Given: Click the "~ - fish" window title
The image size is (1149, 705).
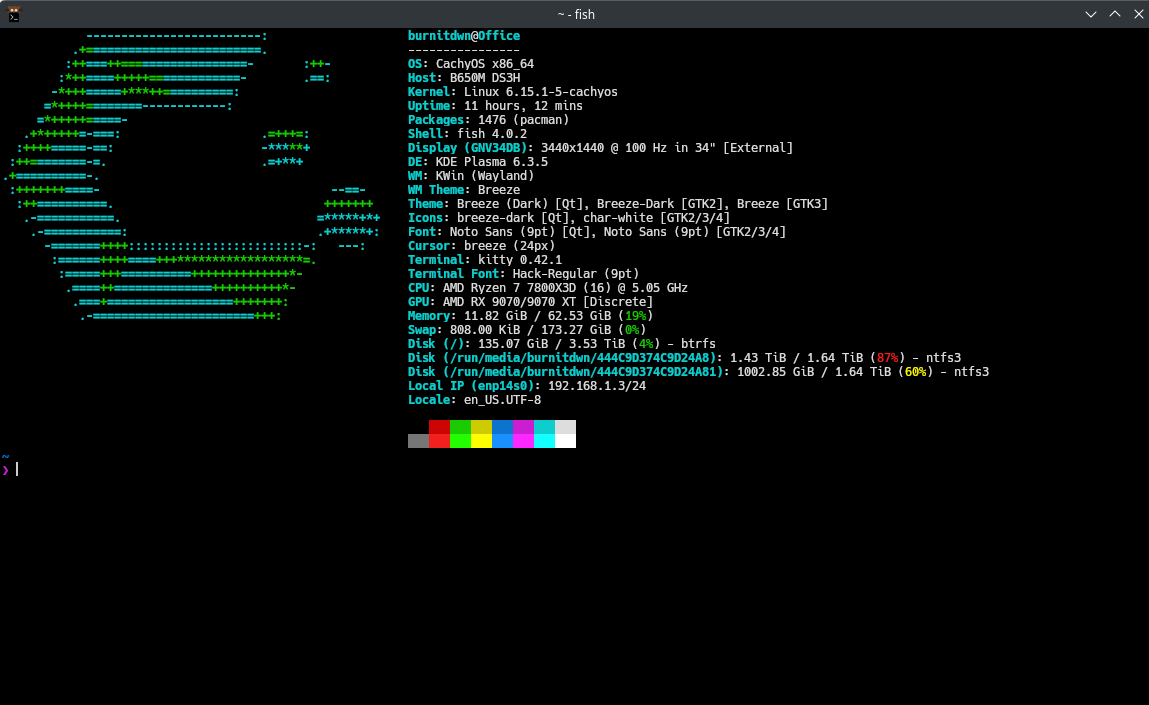Looking at the screenshot, I should (576, 15).
